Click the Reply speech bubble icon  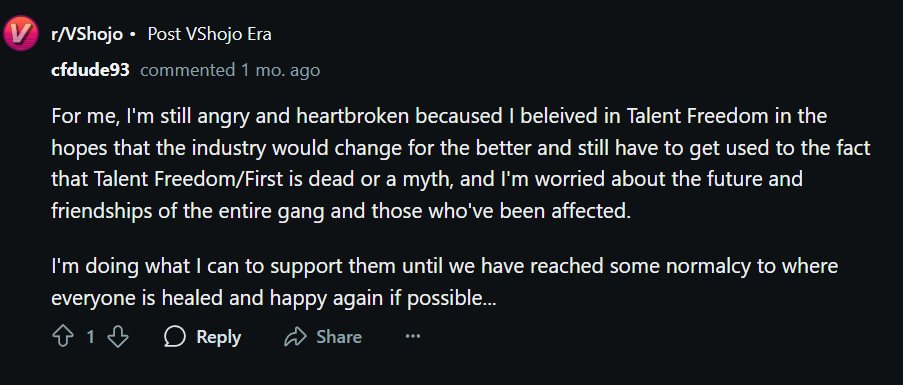[174, 337]
